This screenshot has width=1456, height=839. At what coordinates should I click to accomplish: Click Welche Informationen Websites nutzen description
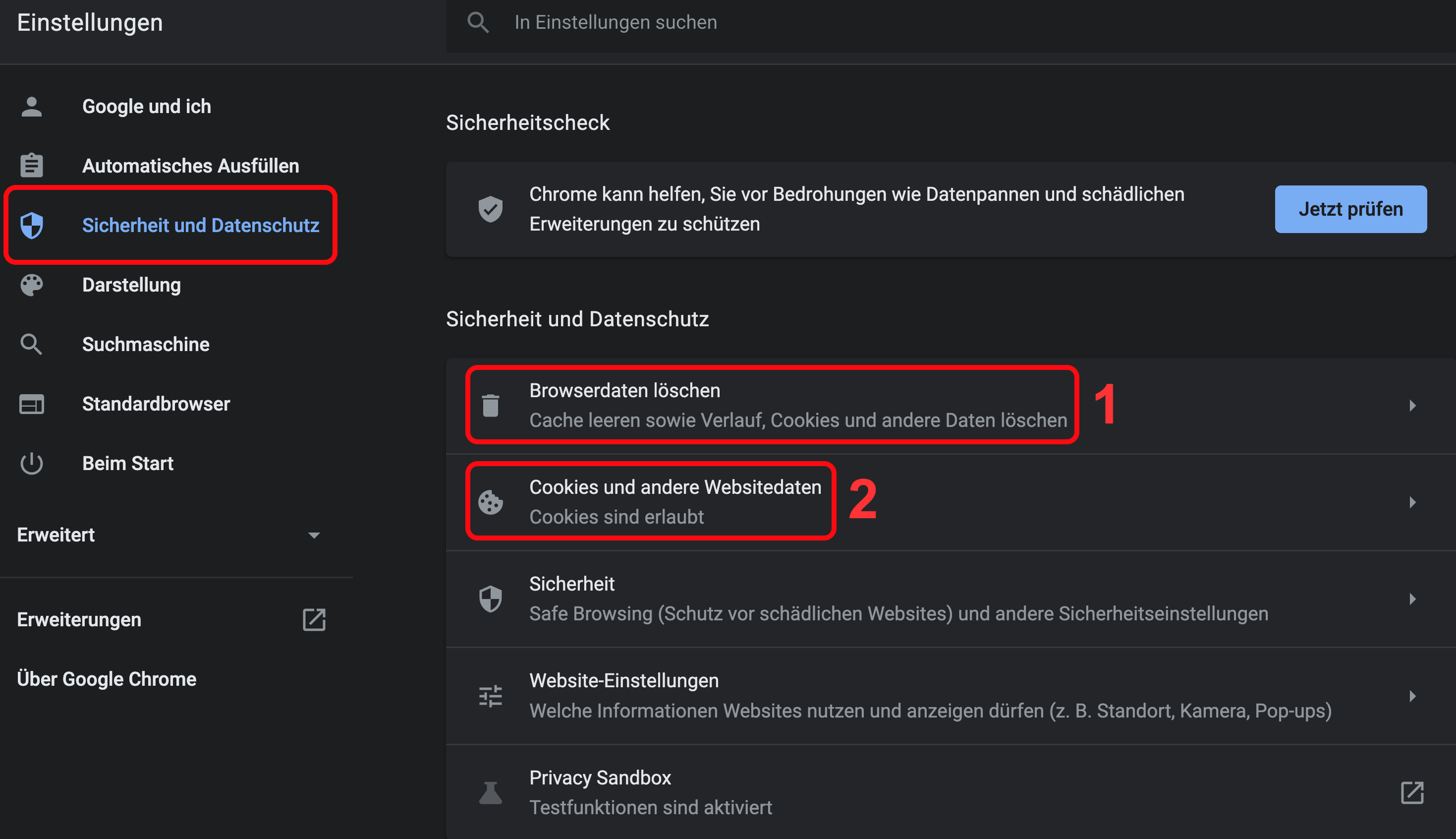[930, 711]
